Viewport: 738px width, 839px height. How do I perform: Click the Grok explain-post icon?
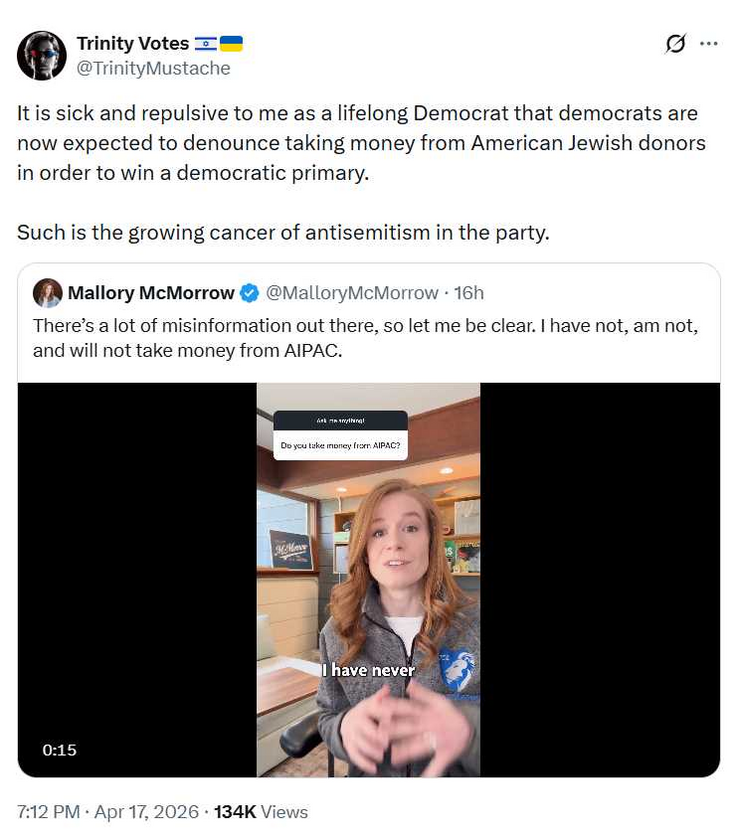click(x=676, y=44)
